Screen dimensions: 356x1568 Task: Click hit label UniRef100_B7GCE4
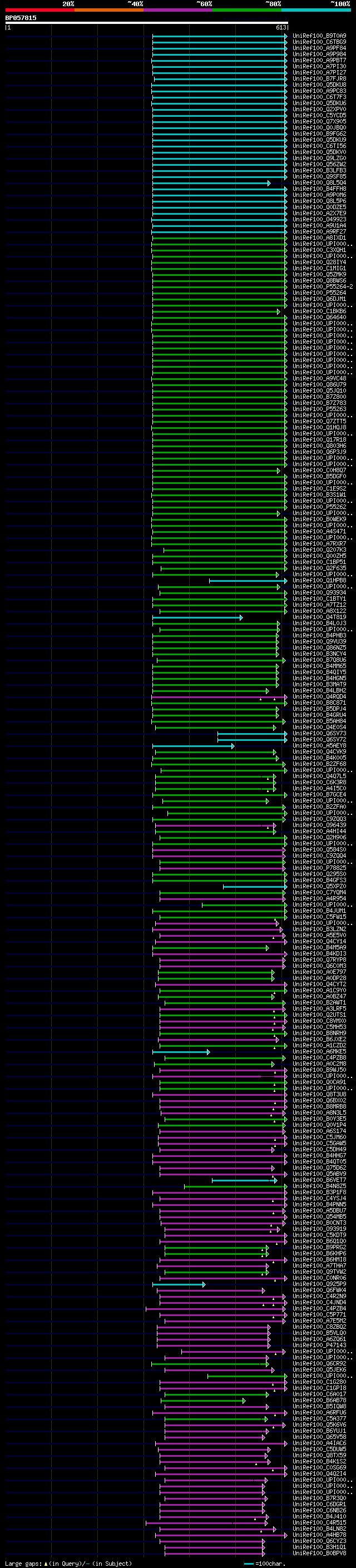pyautogui.click(x=319, y=794)
